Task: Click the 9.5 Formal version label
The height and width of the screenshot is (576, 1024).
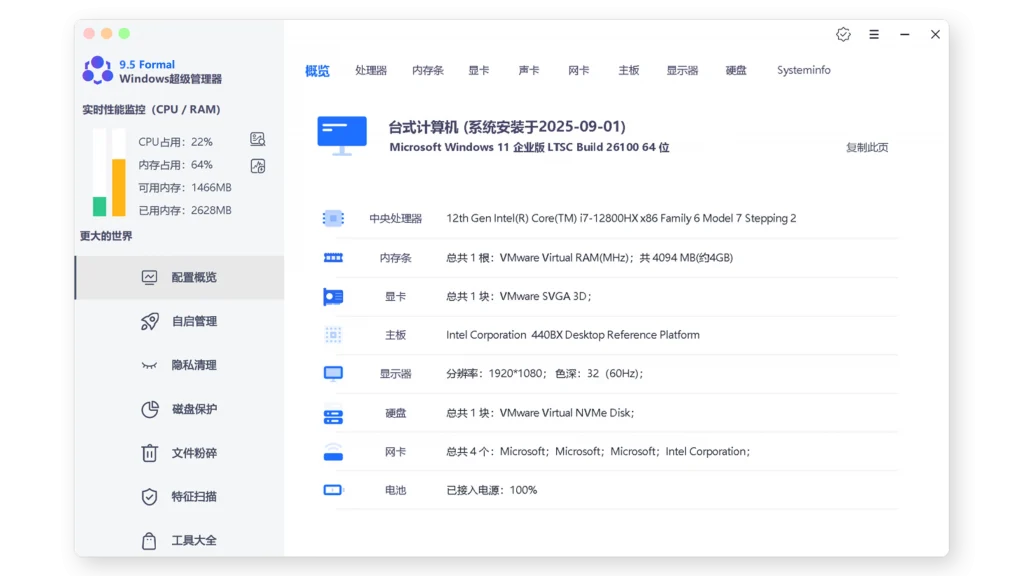Action: (x=147, y=64)
